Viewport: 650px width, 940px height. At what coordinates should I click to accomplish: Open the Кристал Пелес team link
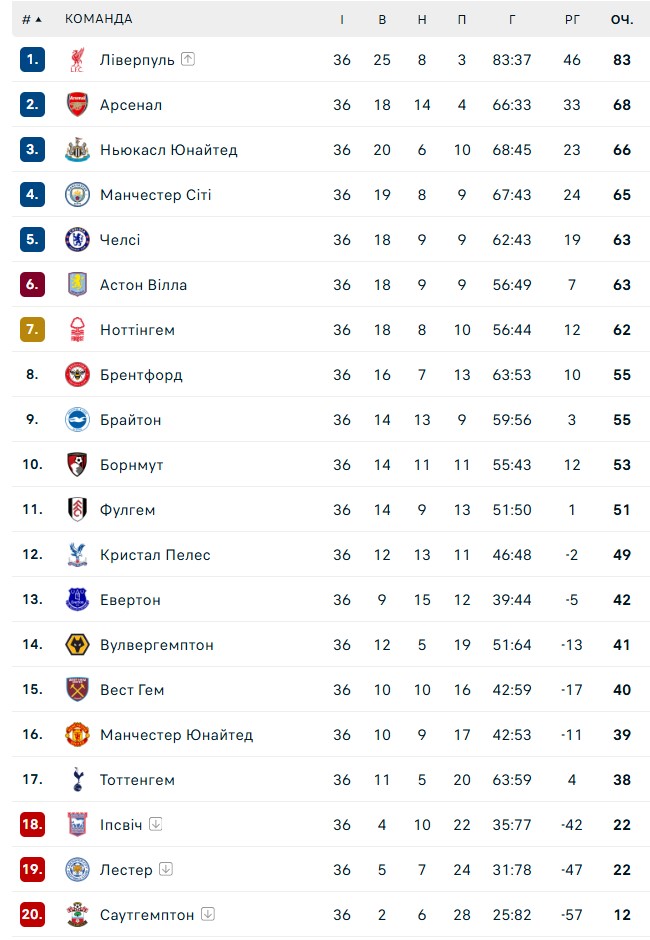point(155,555)
